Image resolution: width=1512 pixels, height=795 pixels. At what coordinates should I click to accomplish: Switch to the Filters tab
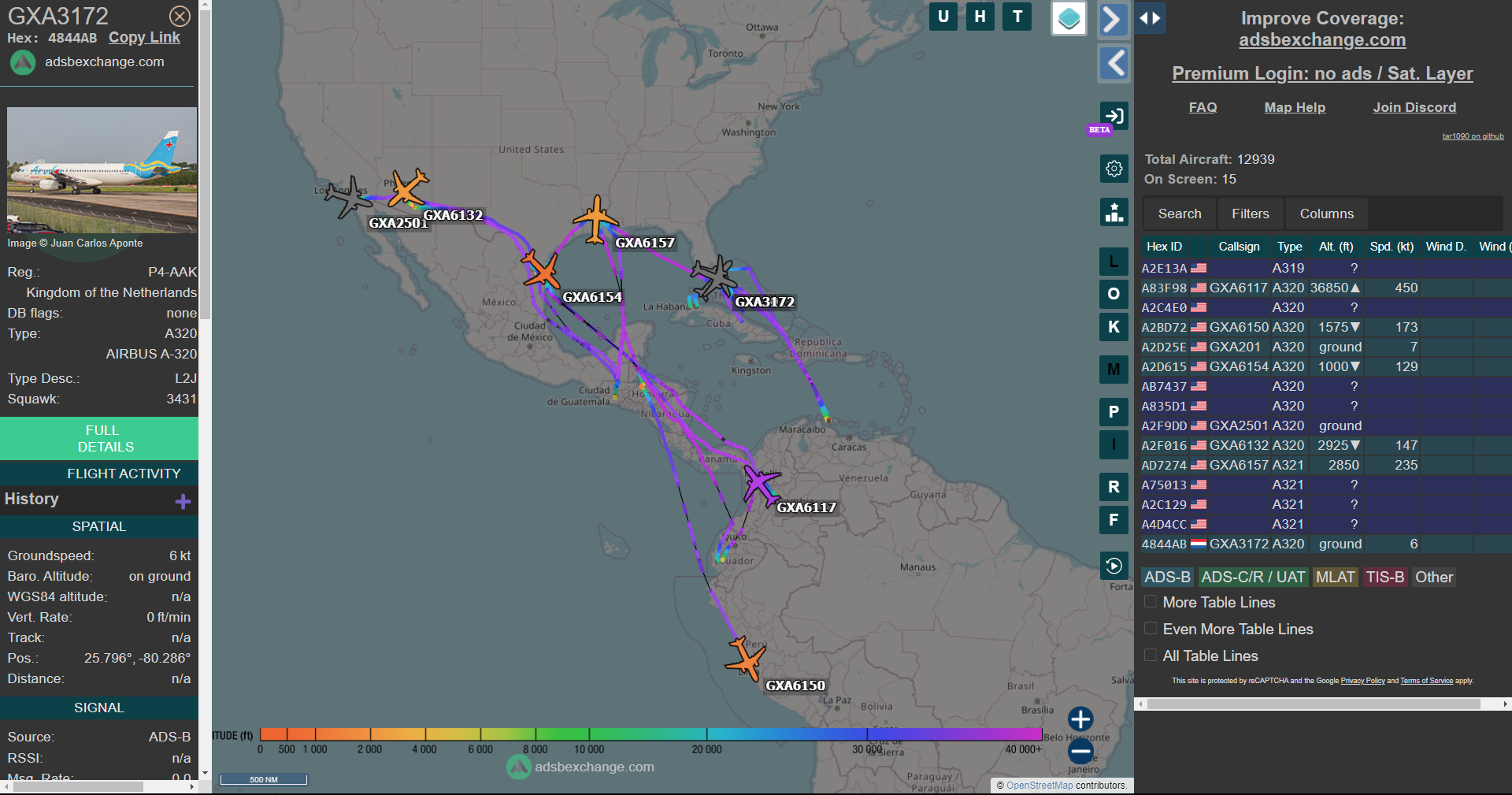pos(1251,214)
